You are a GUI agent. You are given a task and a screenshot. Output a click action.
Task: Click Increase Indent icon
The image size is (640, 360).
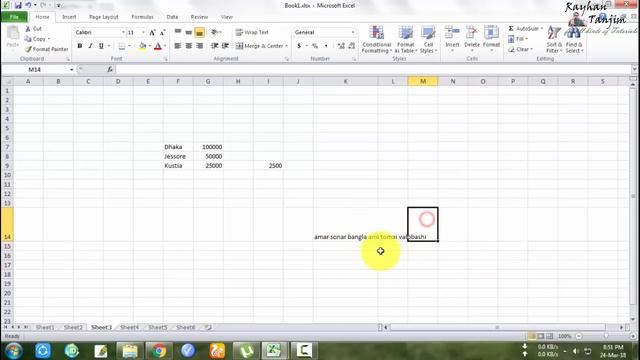225,46
